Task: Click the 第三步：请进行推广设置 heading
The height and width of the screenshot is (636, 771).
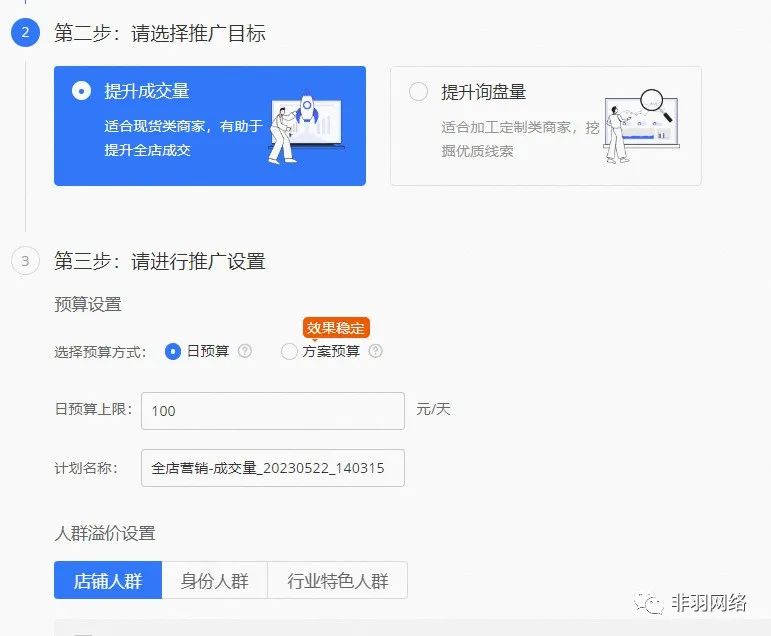Action: 159,262
